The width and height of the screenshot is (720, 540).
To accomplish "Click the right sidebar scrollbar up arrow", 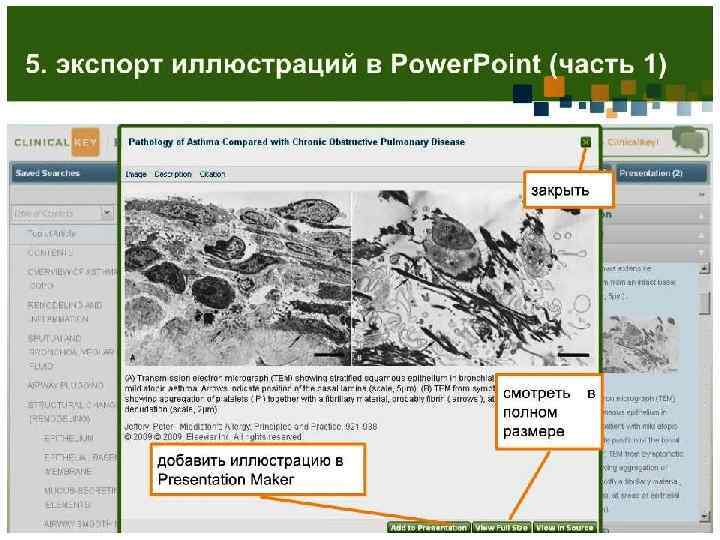I will [x=704, y=269].
